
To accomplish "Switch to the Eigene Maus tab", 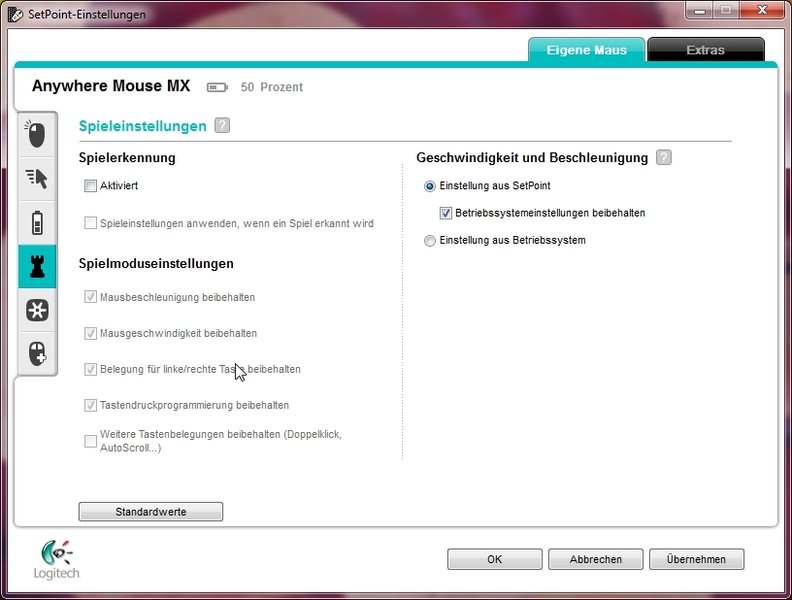I will [586, 50].
